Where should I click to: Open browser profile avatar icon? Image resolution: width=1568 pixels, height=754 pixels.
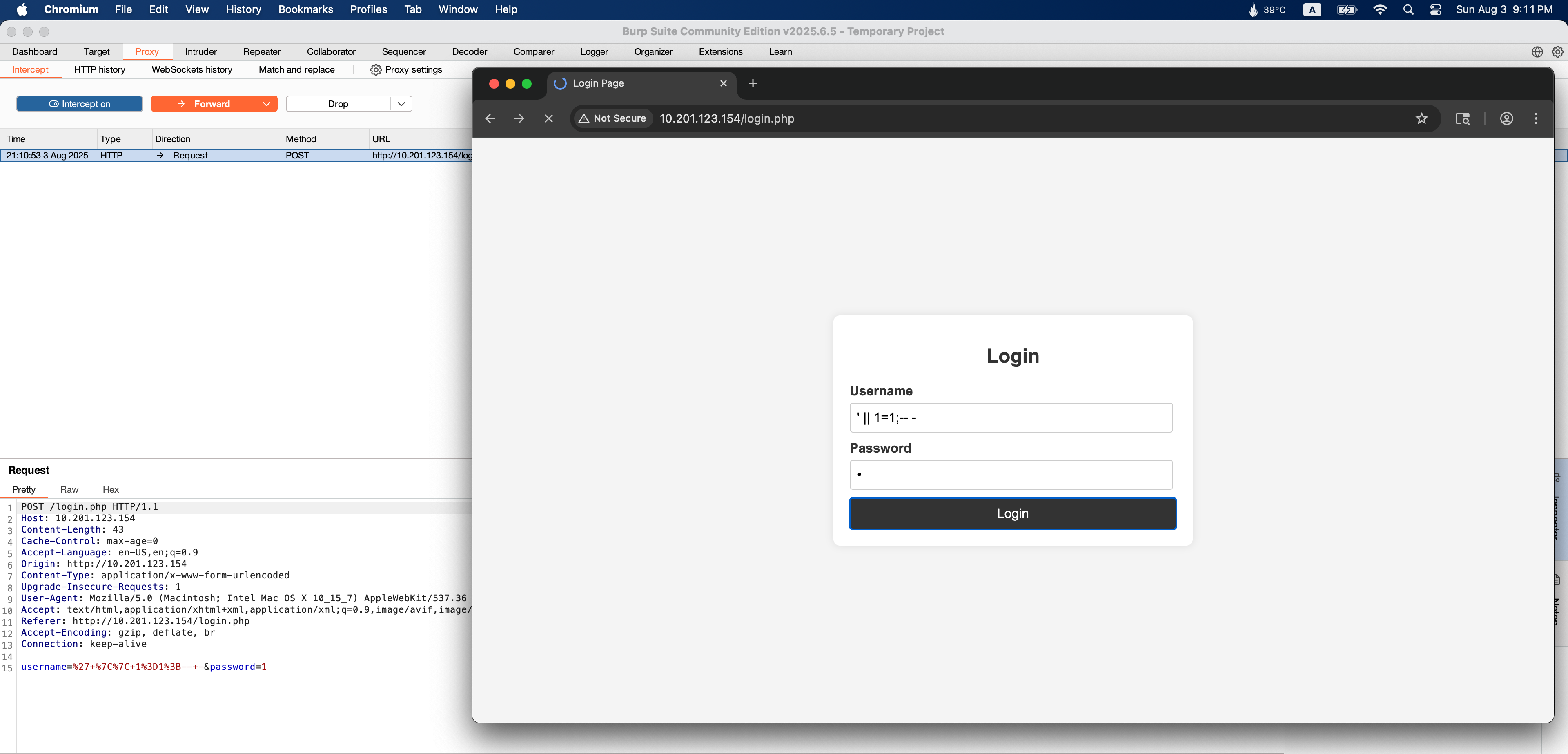point(1506,119)
